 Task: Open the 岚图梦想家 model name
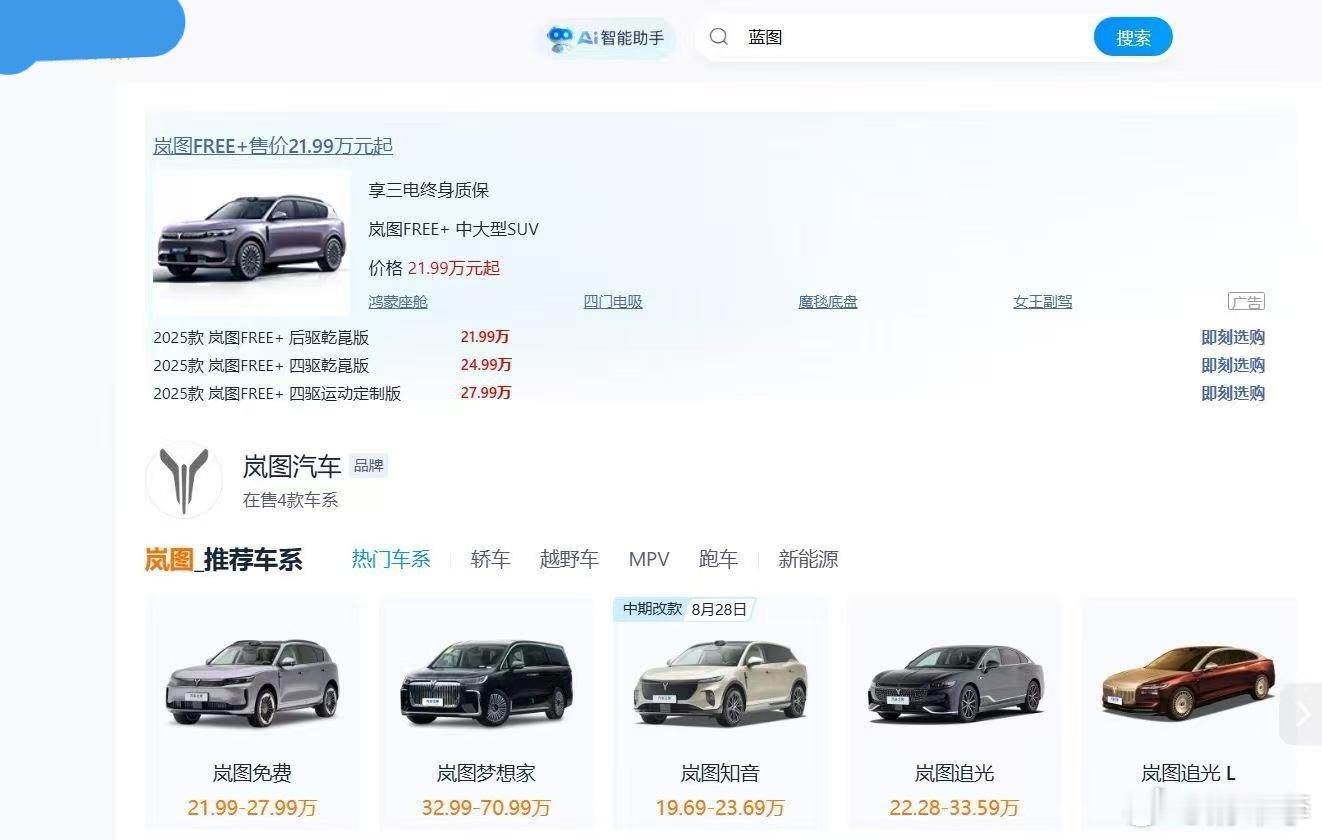point(486,773)
